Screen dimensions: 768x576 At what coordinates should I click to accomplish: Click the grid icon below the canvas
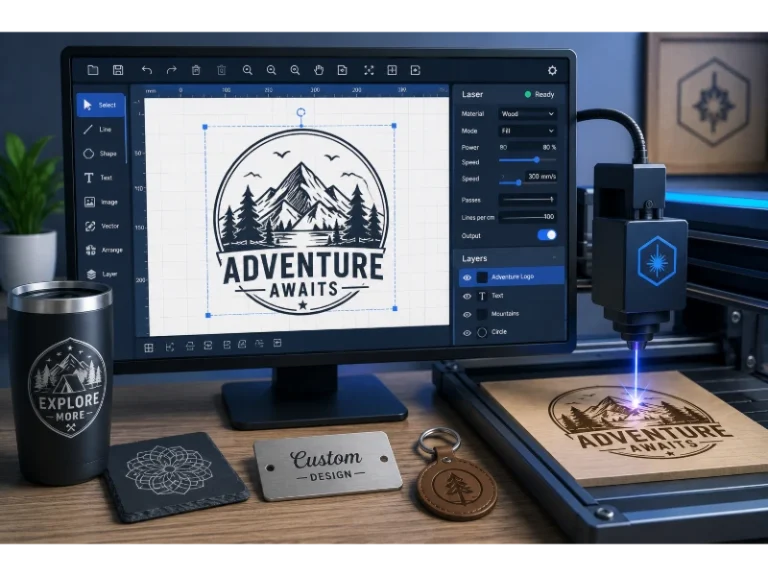[x=148, y=348]
